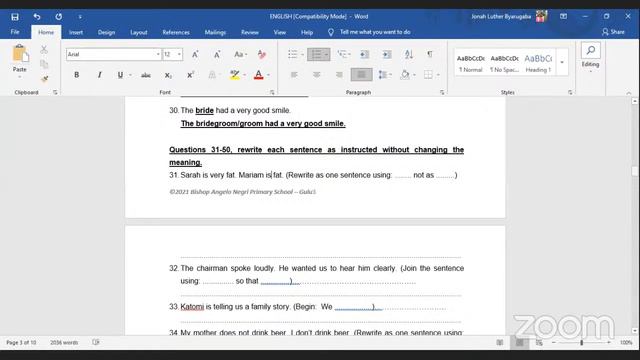Toggle Strikethrough formatting
640x360 pixels.
(x=146, y=75)
